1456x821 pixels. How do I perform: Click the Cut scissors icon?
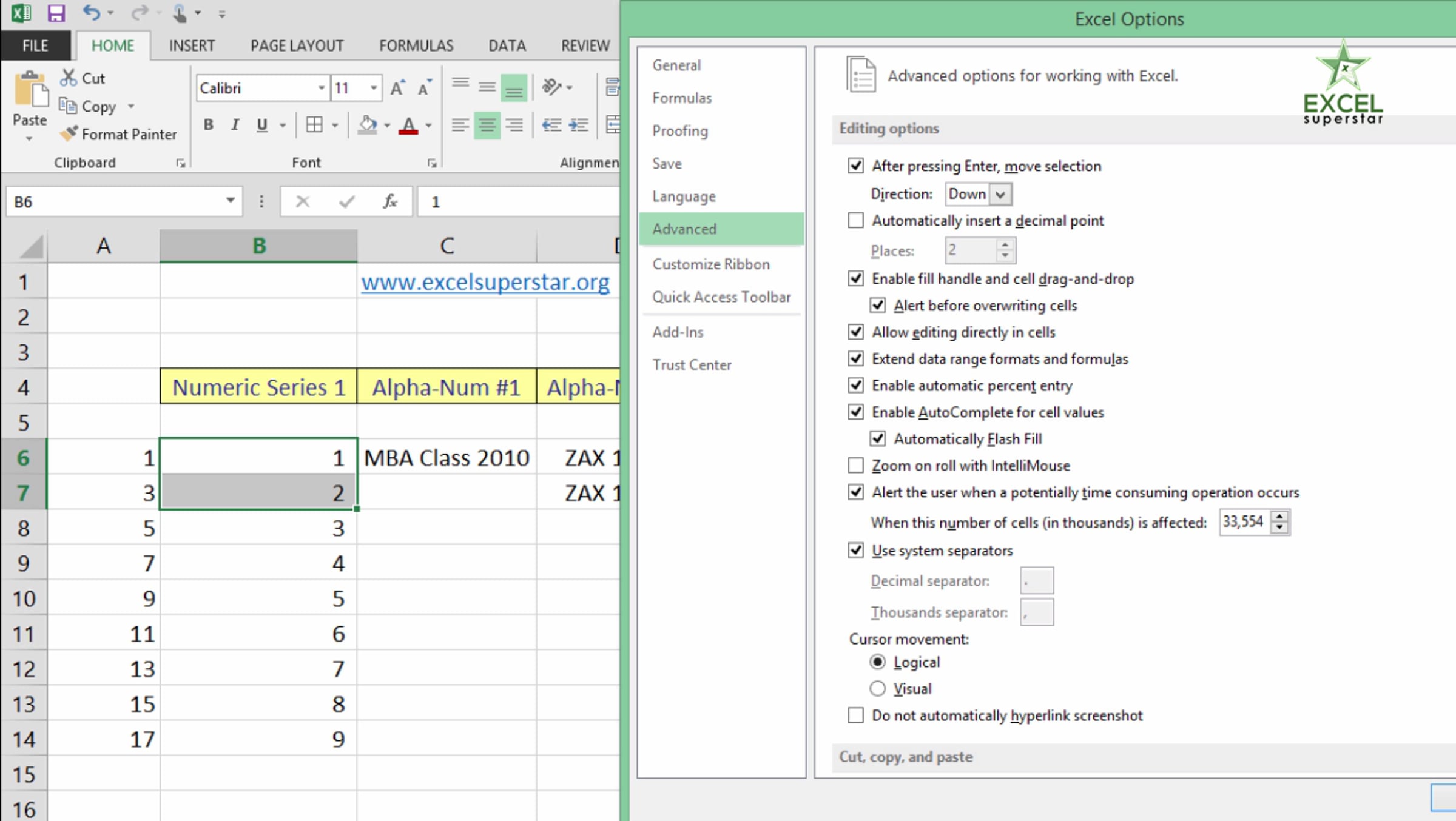point(69,78)
